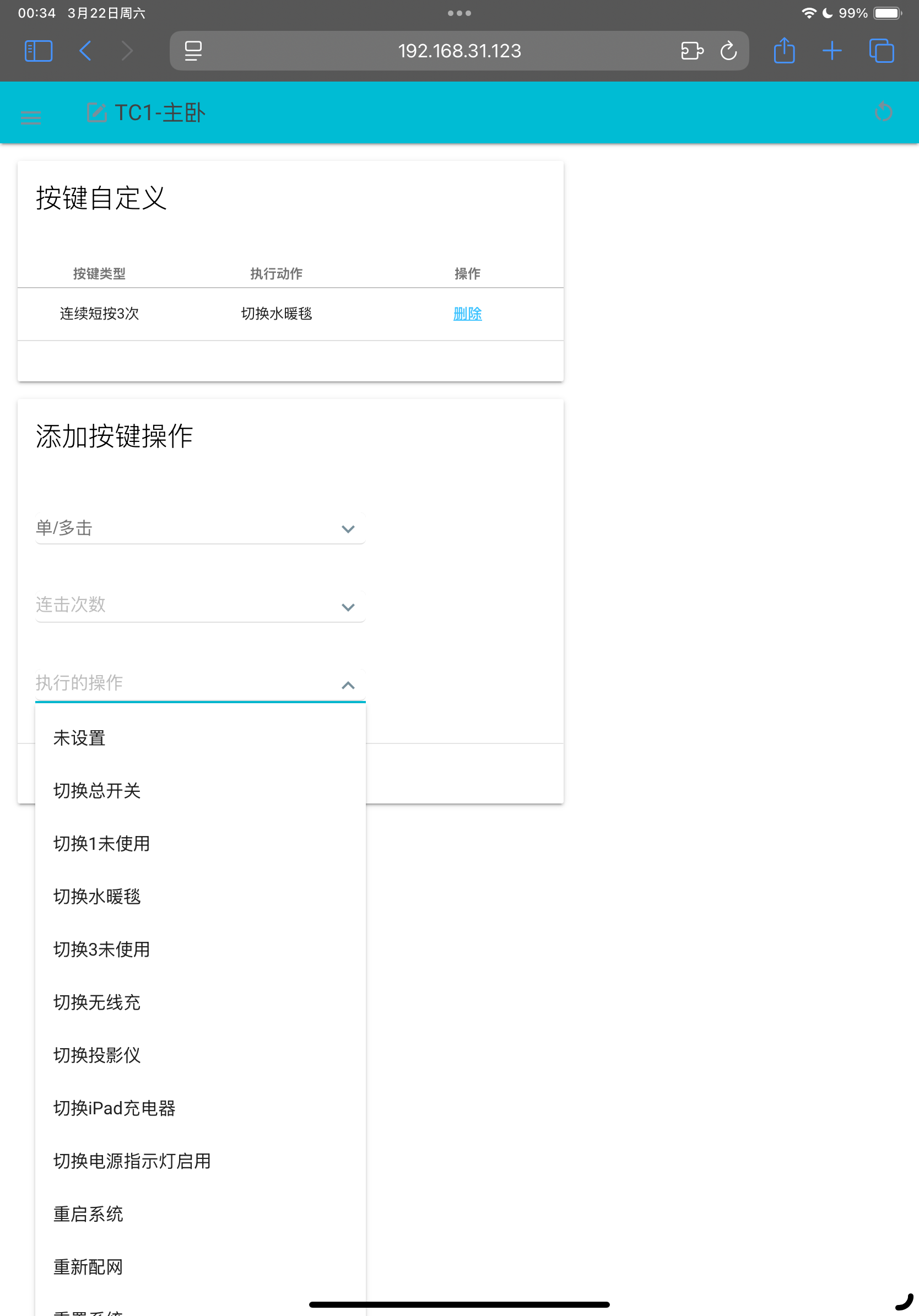Choose 切换电源指示灯启用 option
The height and width of the screenshot is (1316, 919).
(132, 1161)
